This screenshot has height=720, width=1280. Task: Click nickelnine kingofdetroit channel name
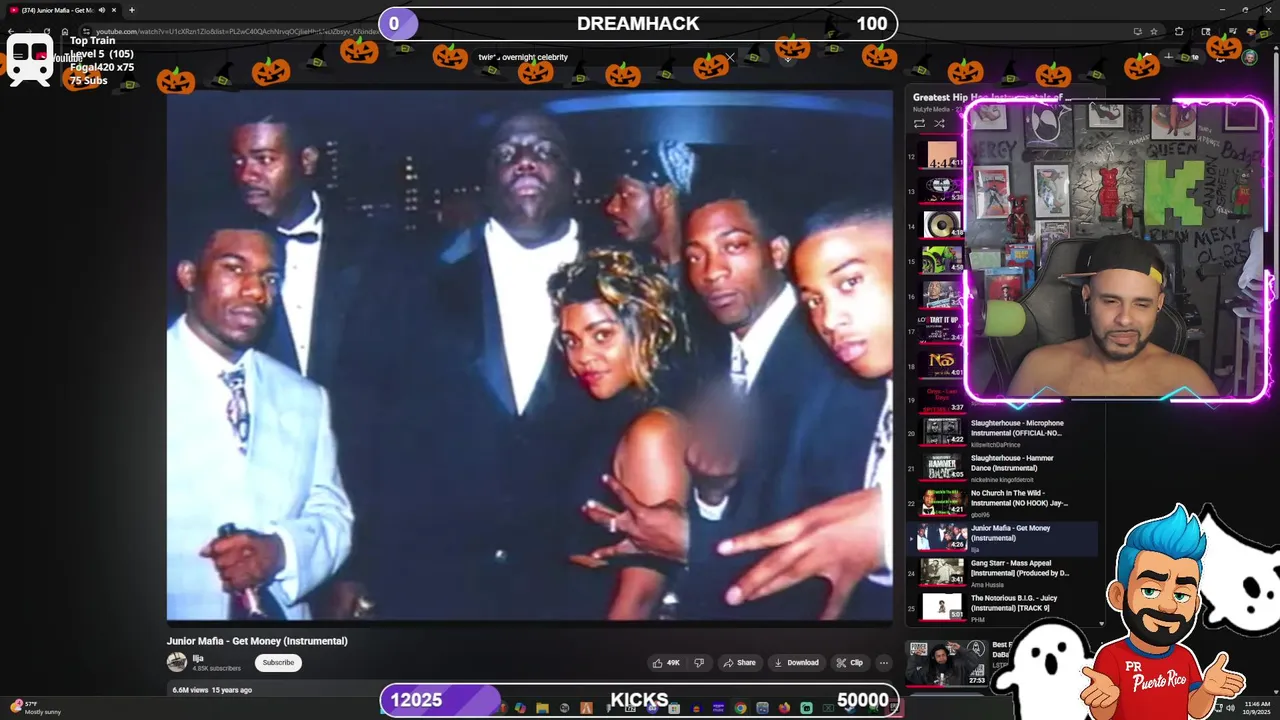tap(1001, 479)
